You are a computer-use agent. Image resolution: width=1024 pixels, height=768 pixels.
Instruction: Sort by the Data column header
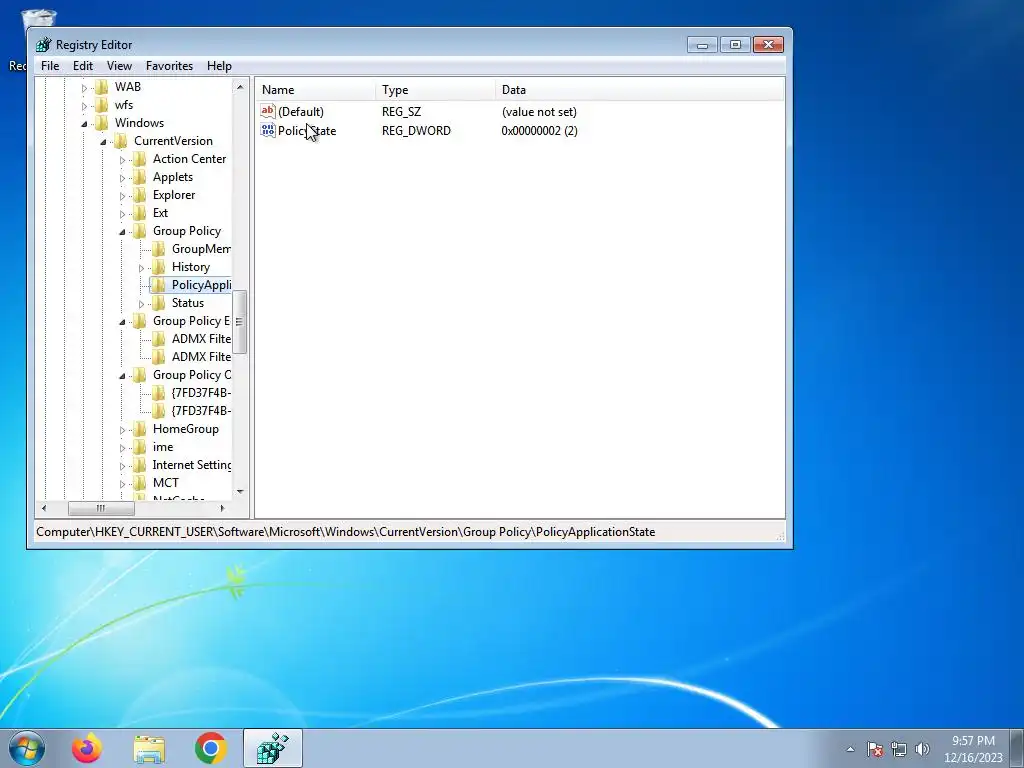(x=639, y=89)
